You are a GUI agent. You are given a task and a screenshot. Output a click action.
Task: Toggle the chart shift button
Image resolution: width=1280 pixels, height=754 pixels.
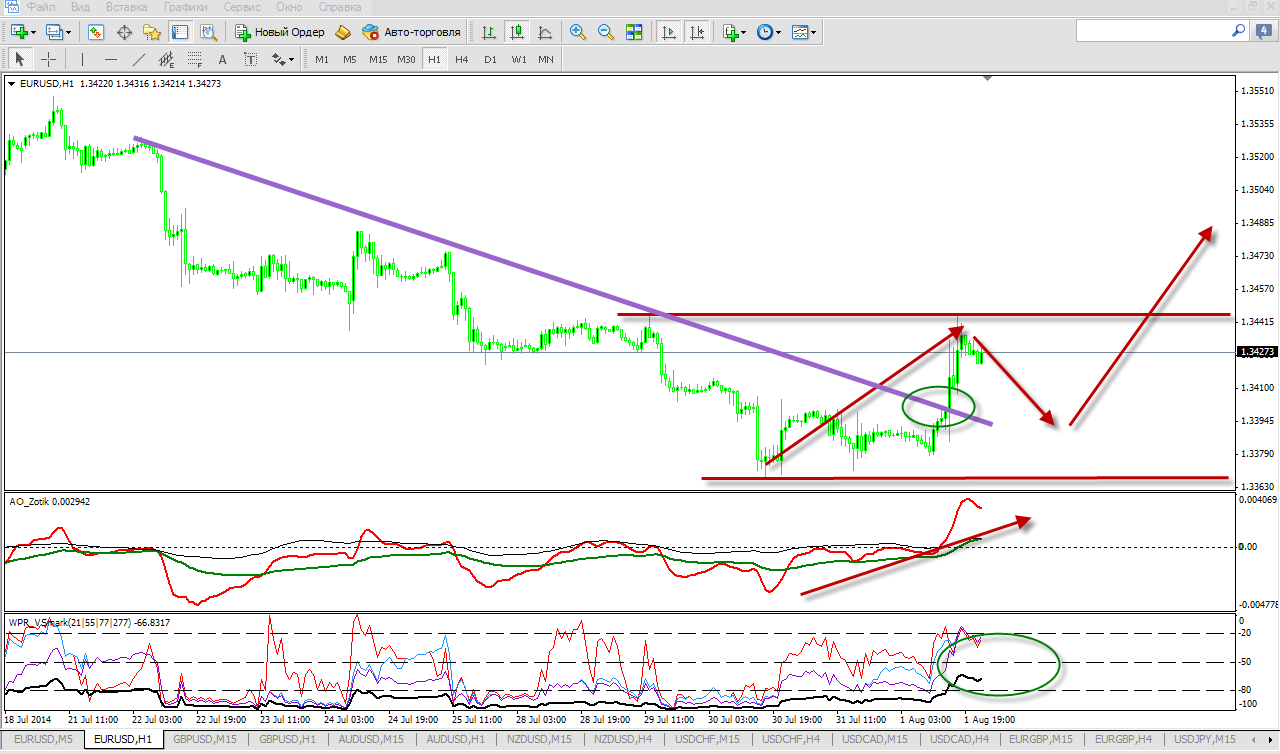tap(697, 32)
